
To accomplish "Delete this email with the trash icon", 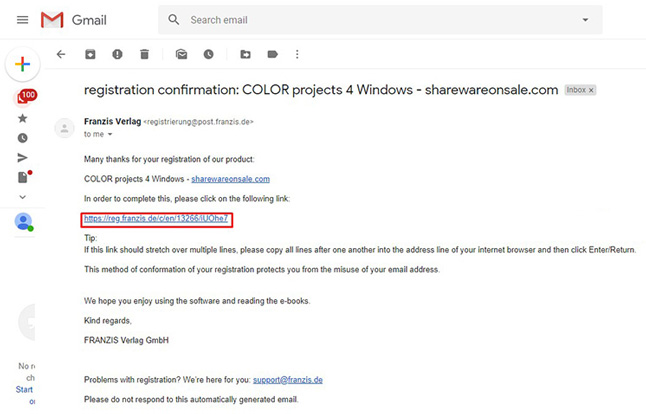I will [144, 54].
